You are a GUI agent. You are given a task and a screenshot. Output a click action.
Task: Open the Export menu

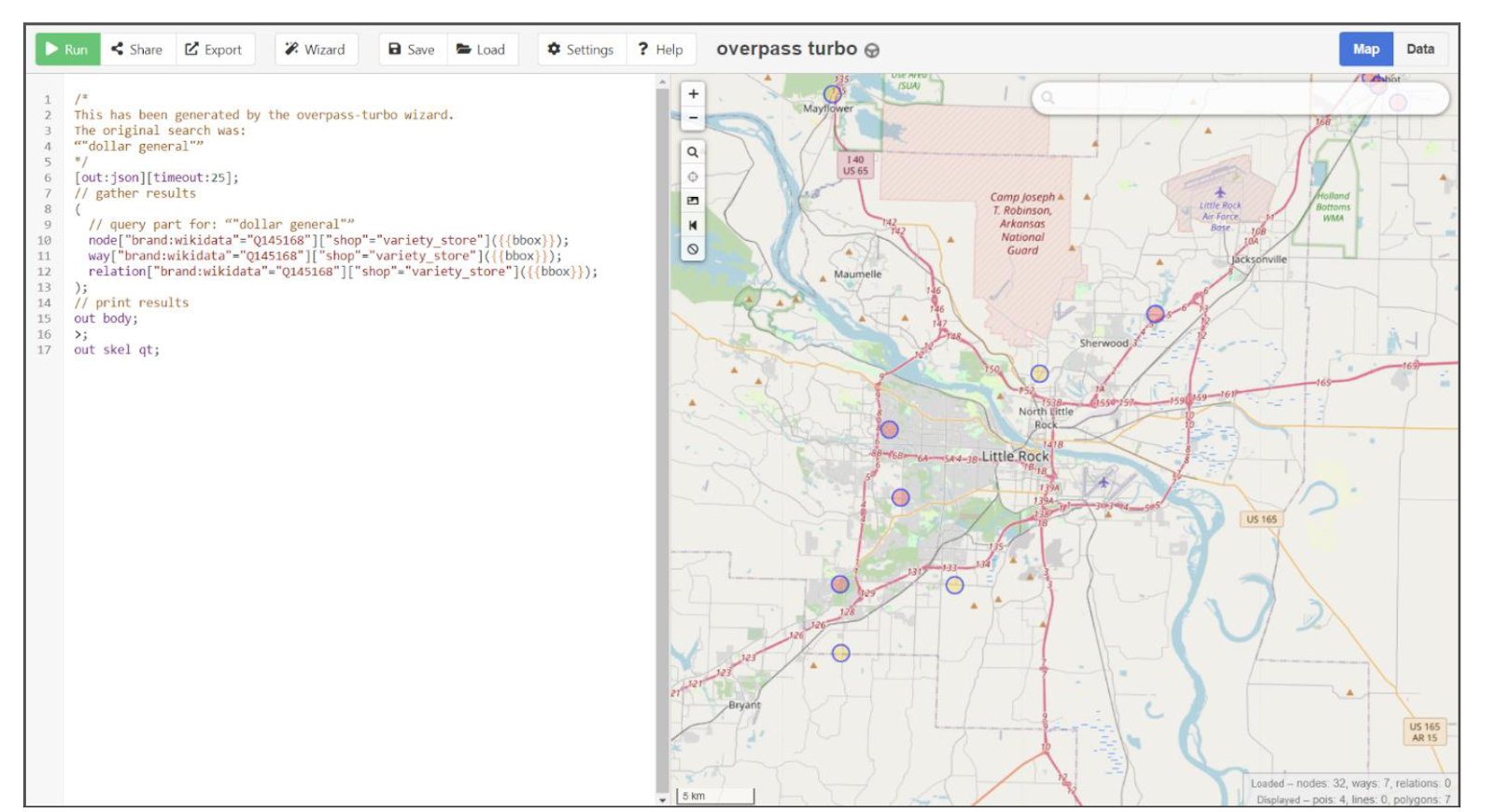click(214, 49)
